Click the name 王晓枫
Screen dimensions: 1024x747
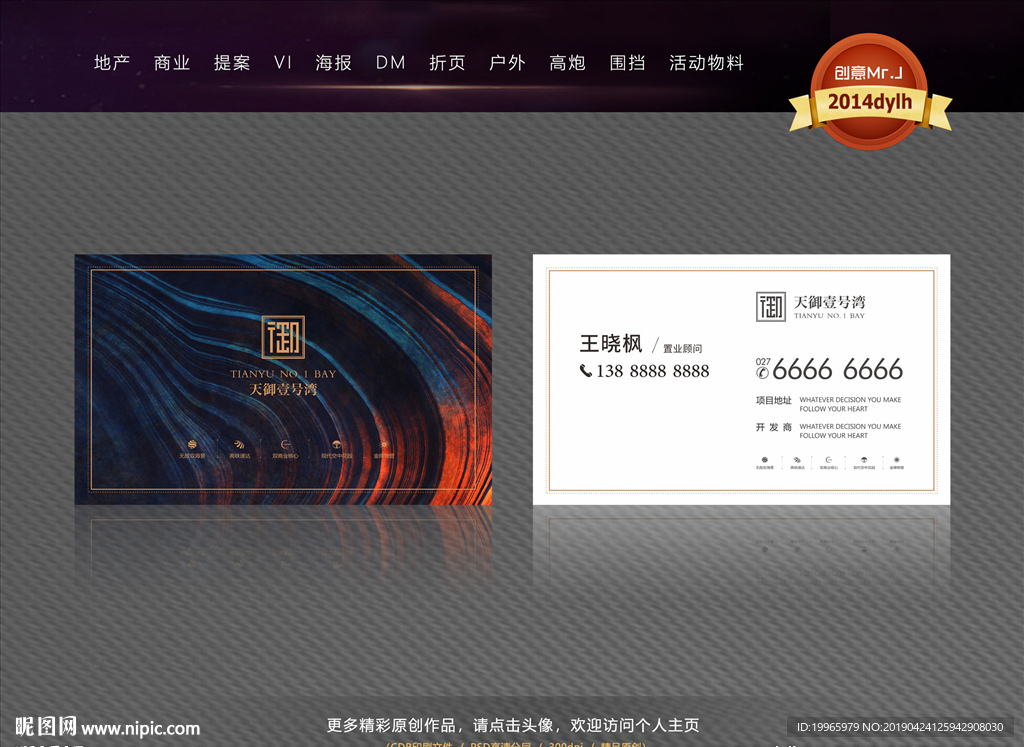(611, 343)
